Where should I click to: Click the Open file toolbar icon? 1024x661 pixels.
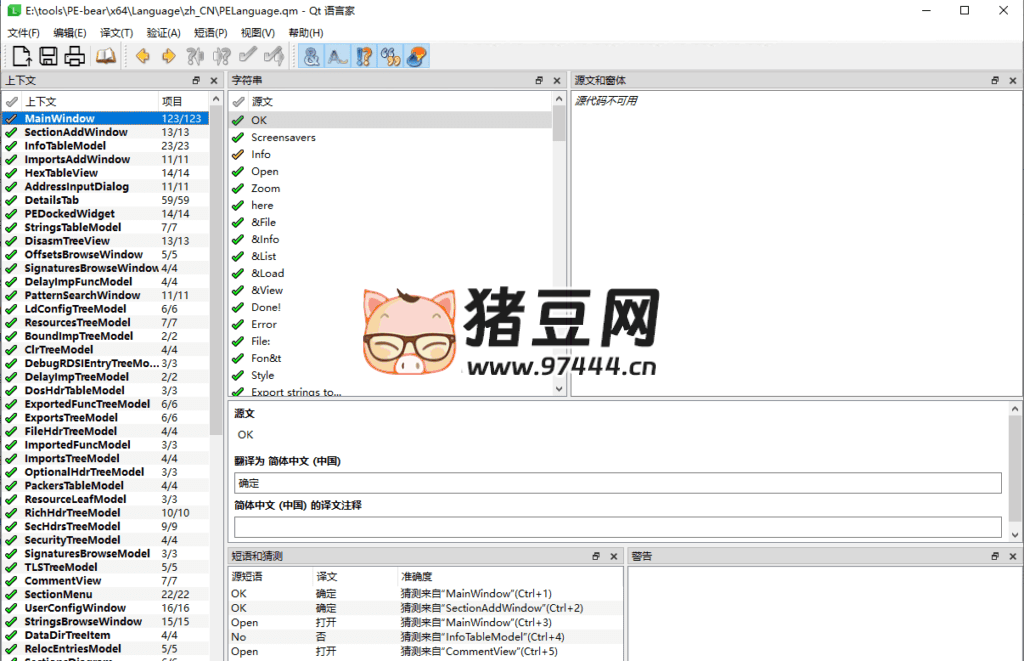click(21, 55)
